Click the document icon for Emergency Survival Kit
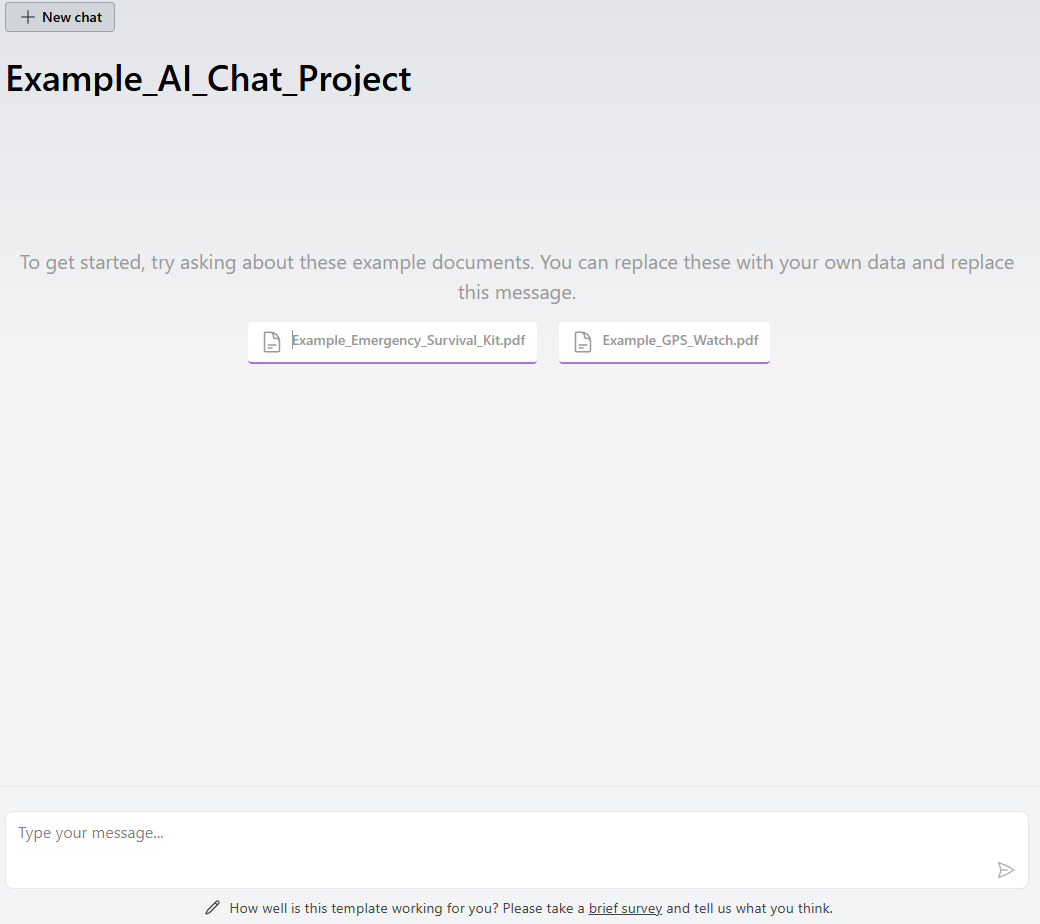The width and height of the screenshot is (1040, 924). tap(272, 342)
